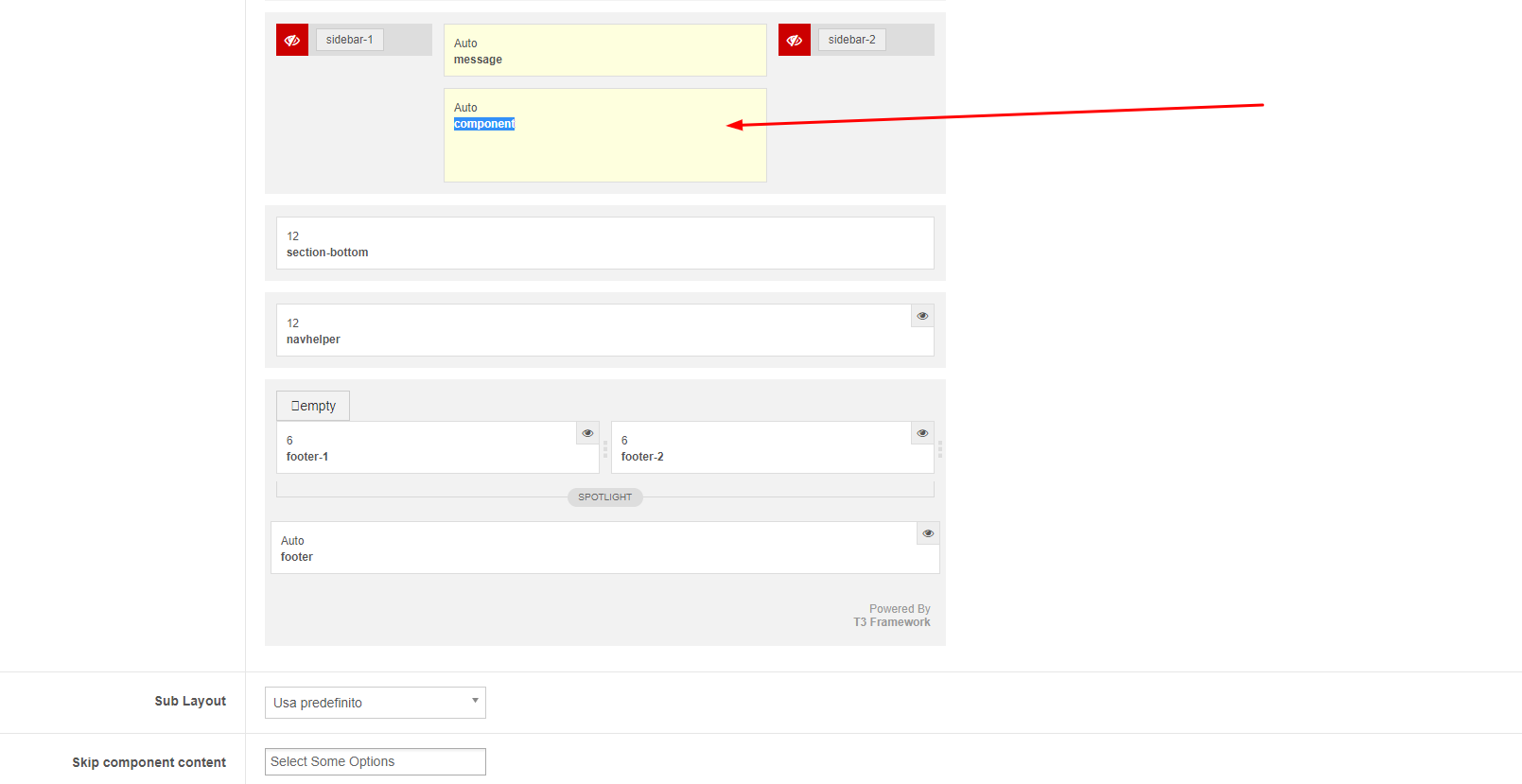1522x784 pixels.
Task: Click the section-bottom position name
Action: click(x=327, y=253)
